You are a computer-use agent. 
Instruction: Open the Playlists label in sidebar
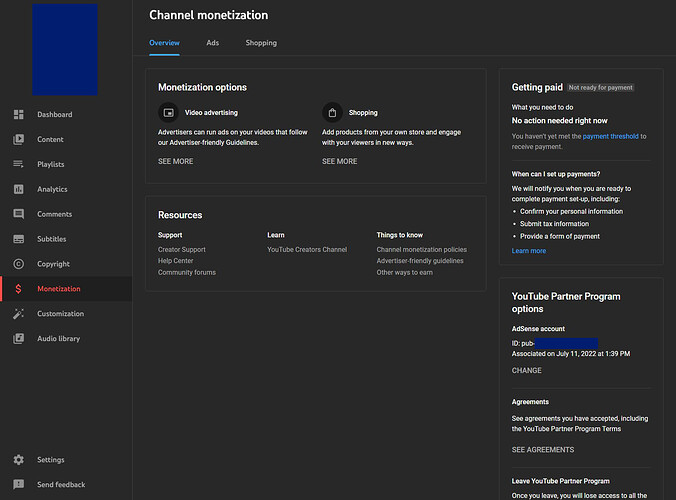coord(50,164)
